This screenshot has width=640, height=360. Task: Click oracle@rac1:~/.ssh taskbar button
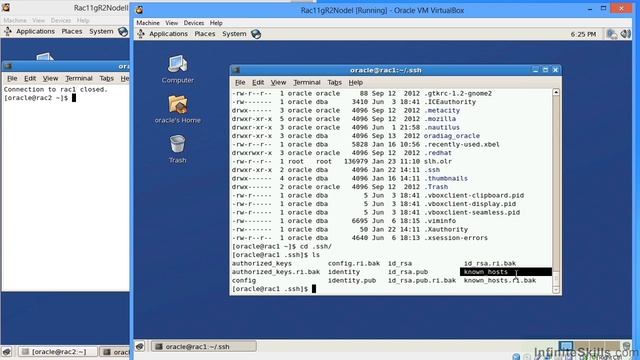[x=204, y=347]
